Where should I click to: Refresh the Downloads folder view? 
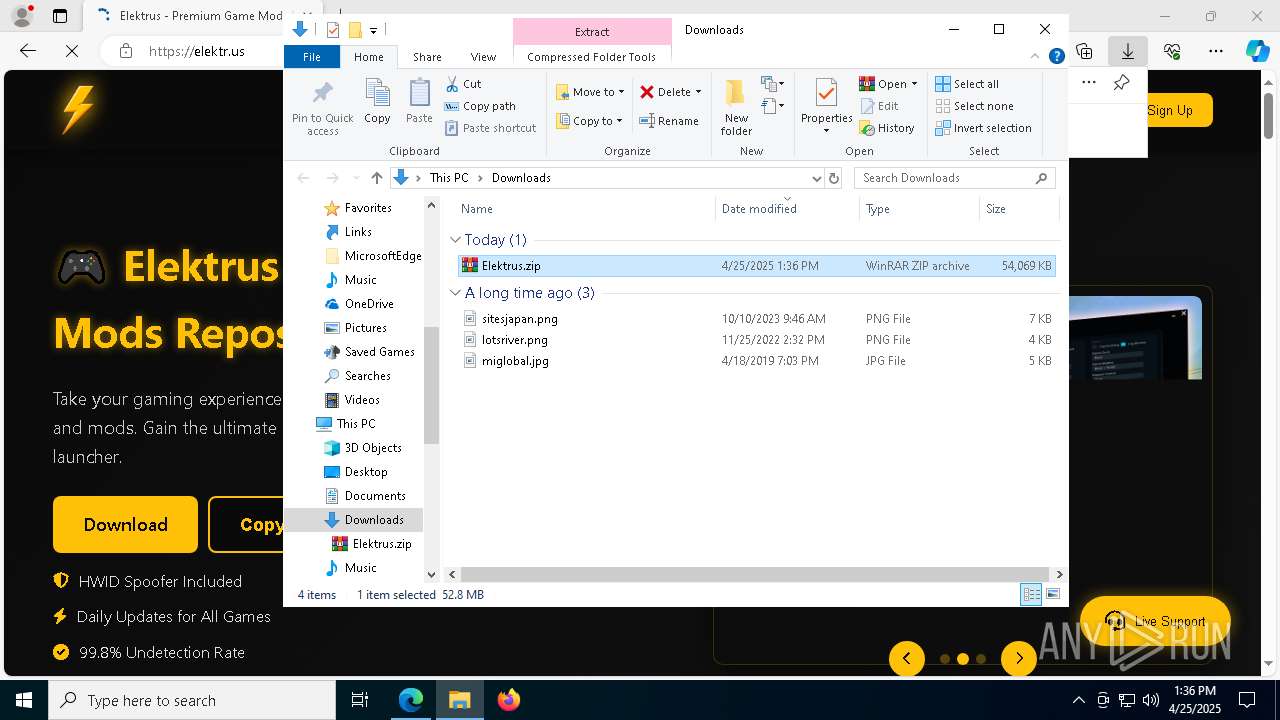[x=834, y=178]
